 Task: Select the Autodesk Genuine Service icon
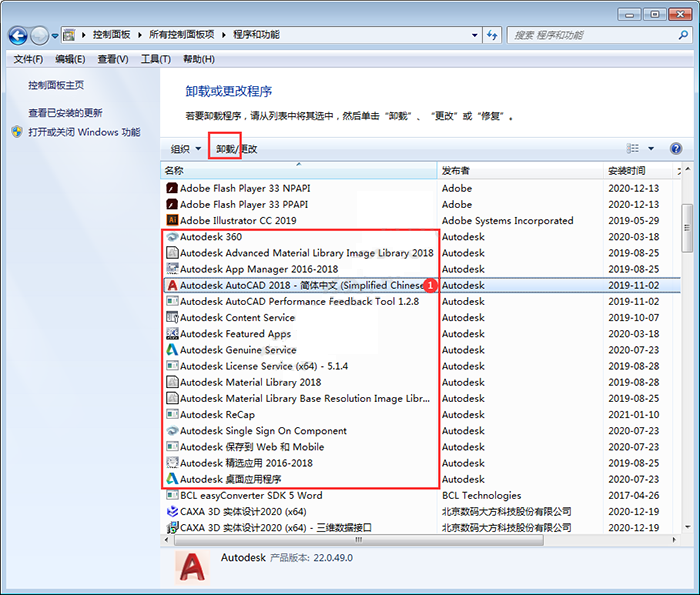(x=172, y=350)
